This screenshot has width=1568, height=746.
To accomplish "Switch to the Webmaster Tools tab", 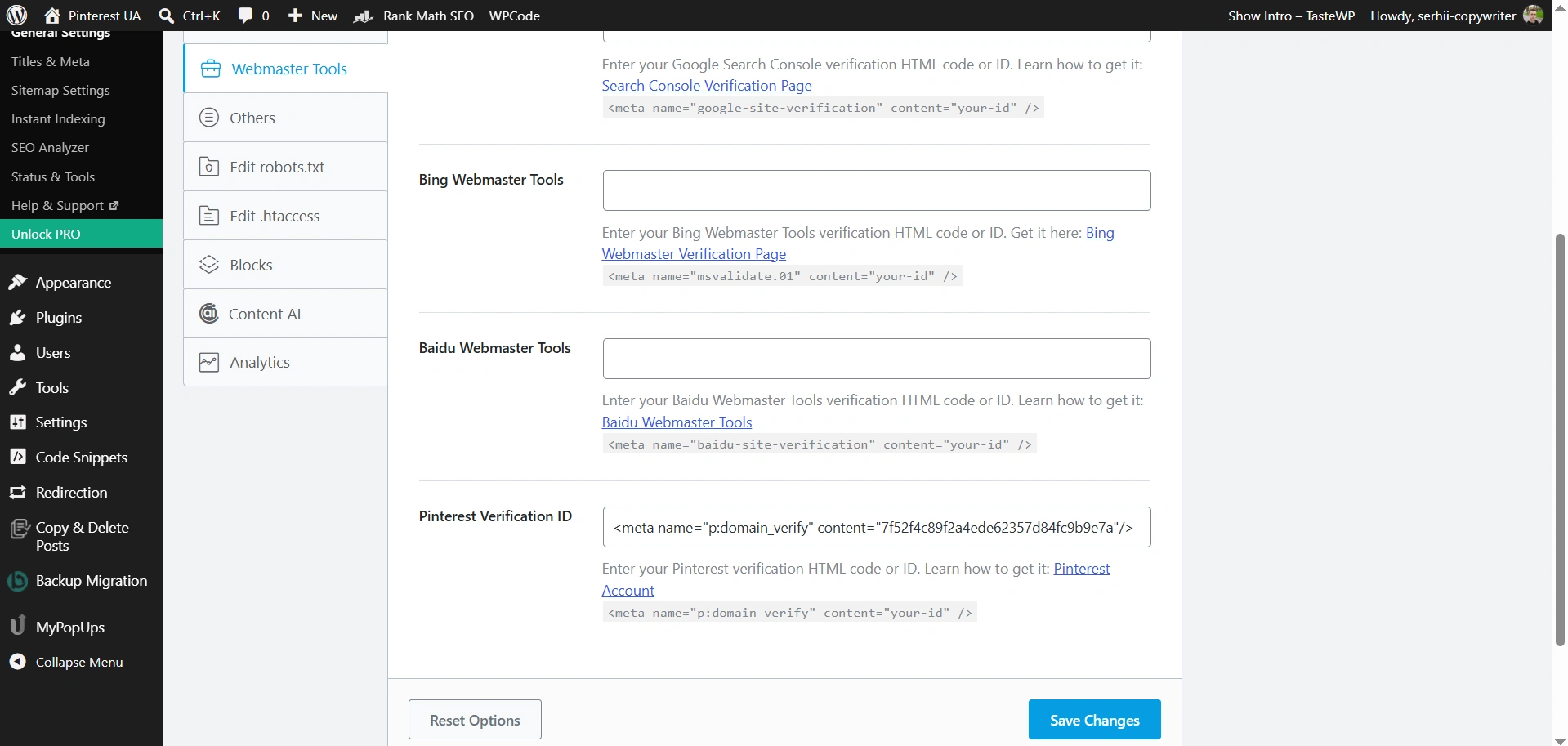I will click(x=286, y=69).
